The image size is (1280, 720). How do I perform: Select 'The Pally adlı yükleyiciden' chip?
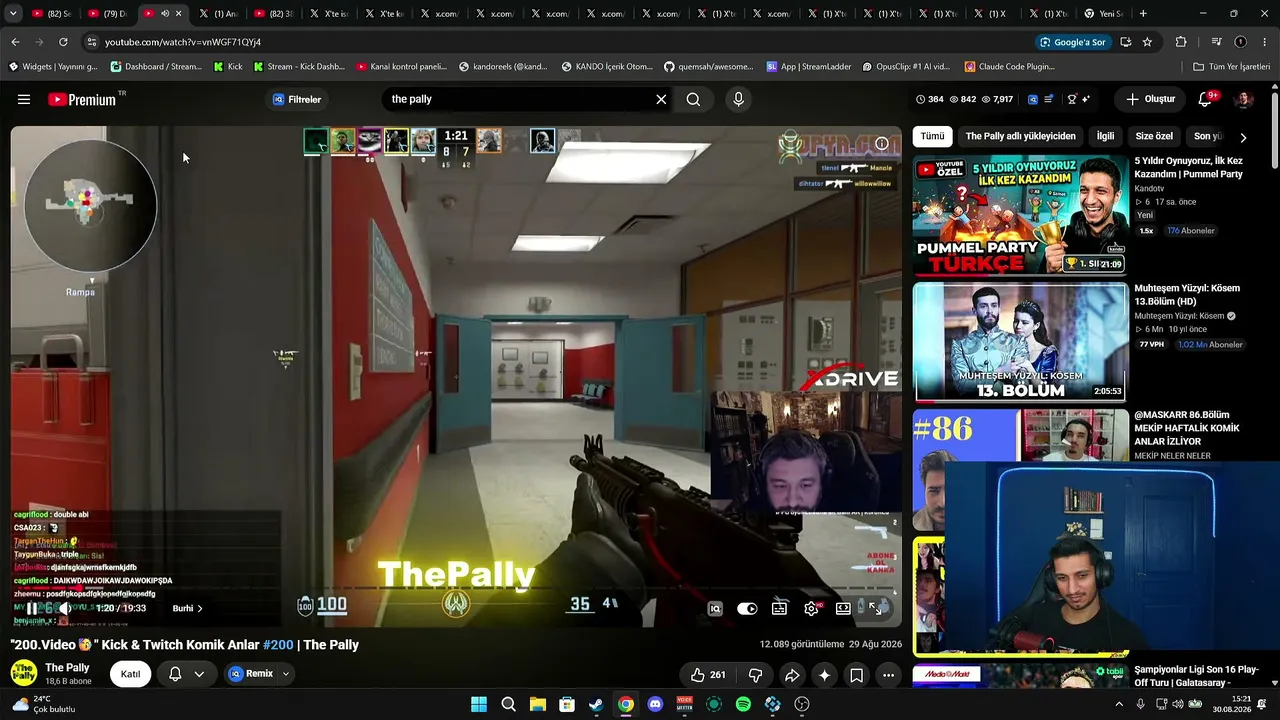[x=1021, y=136]
